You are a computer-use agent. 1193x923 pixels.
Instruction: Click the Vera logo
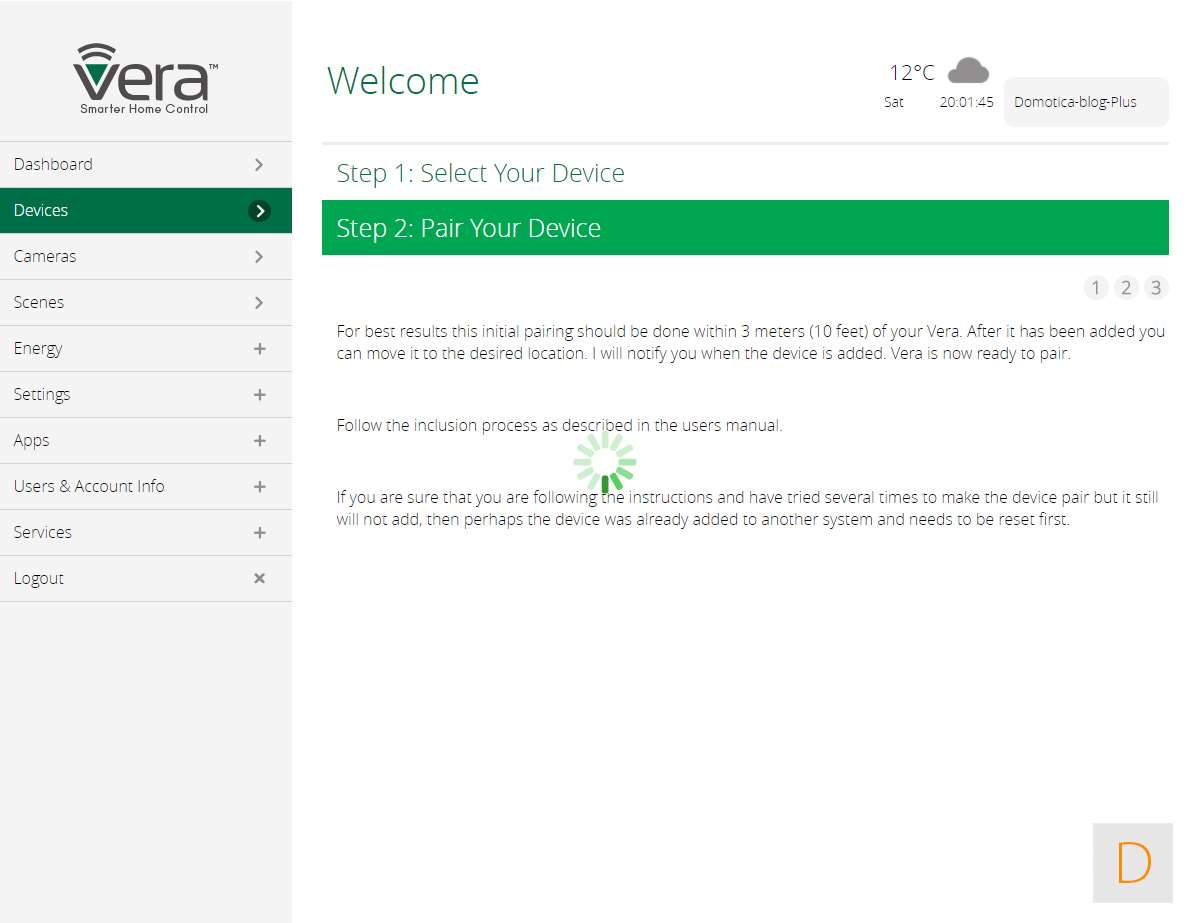click(145, 79)
